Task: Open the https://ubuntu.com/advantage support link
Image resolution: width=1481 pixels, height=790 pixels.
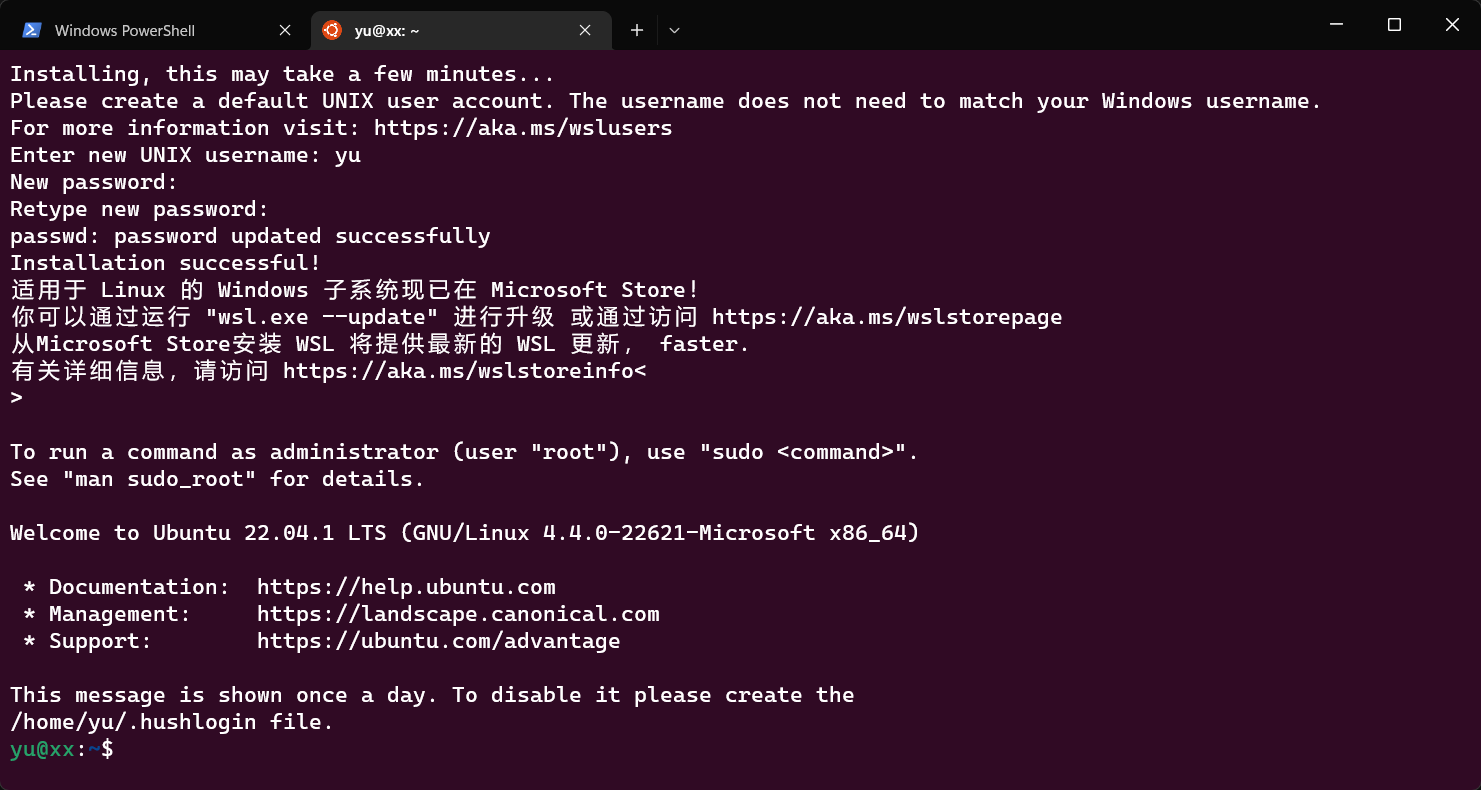Action: tap(438, 641)
